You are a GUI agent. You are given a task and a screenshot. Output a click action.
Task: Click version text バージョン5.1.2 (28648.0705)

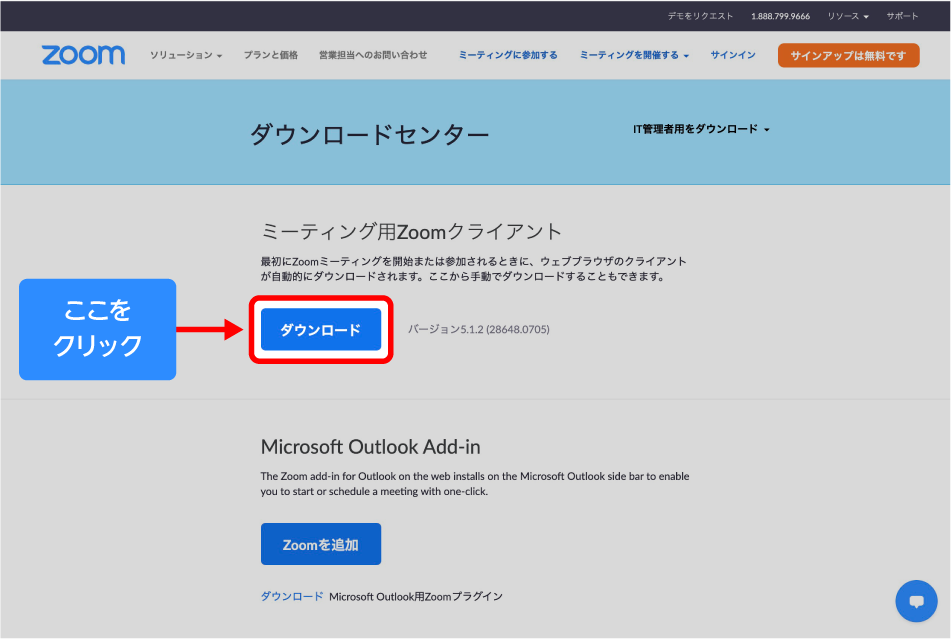tap(479, 329)
